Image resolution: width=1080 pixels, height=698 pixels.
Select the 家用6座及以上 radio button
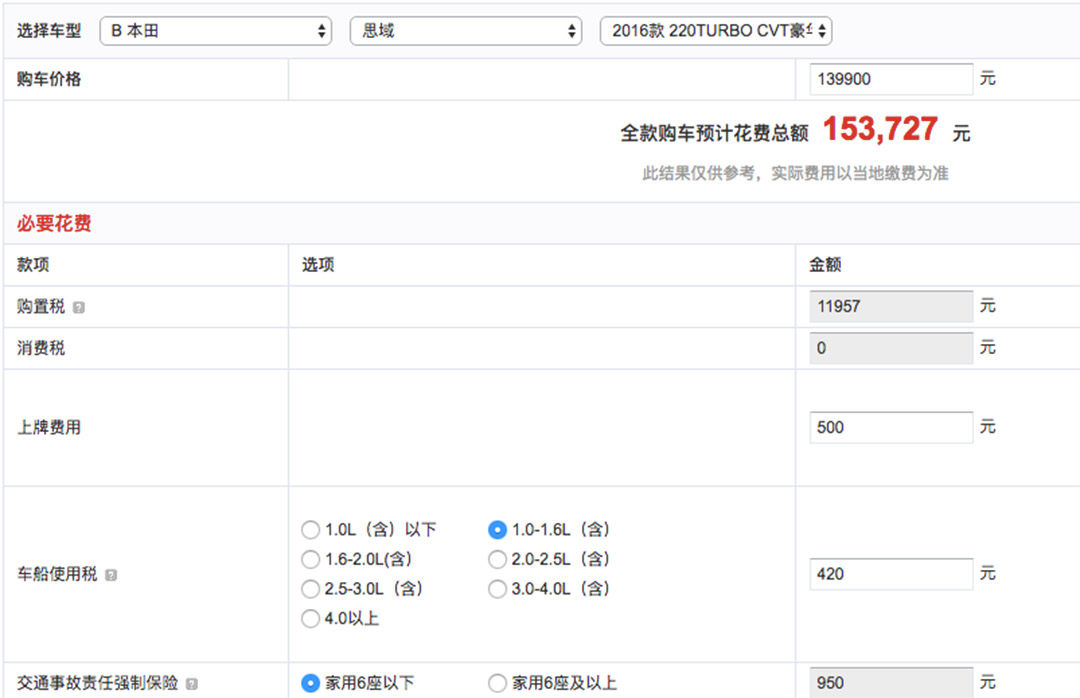[497, 684]
